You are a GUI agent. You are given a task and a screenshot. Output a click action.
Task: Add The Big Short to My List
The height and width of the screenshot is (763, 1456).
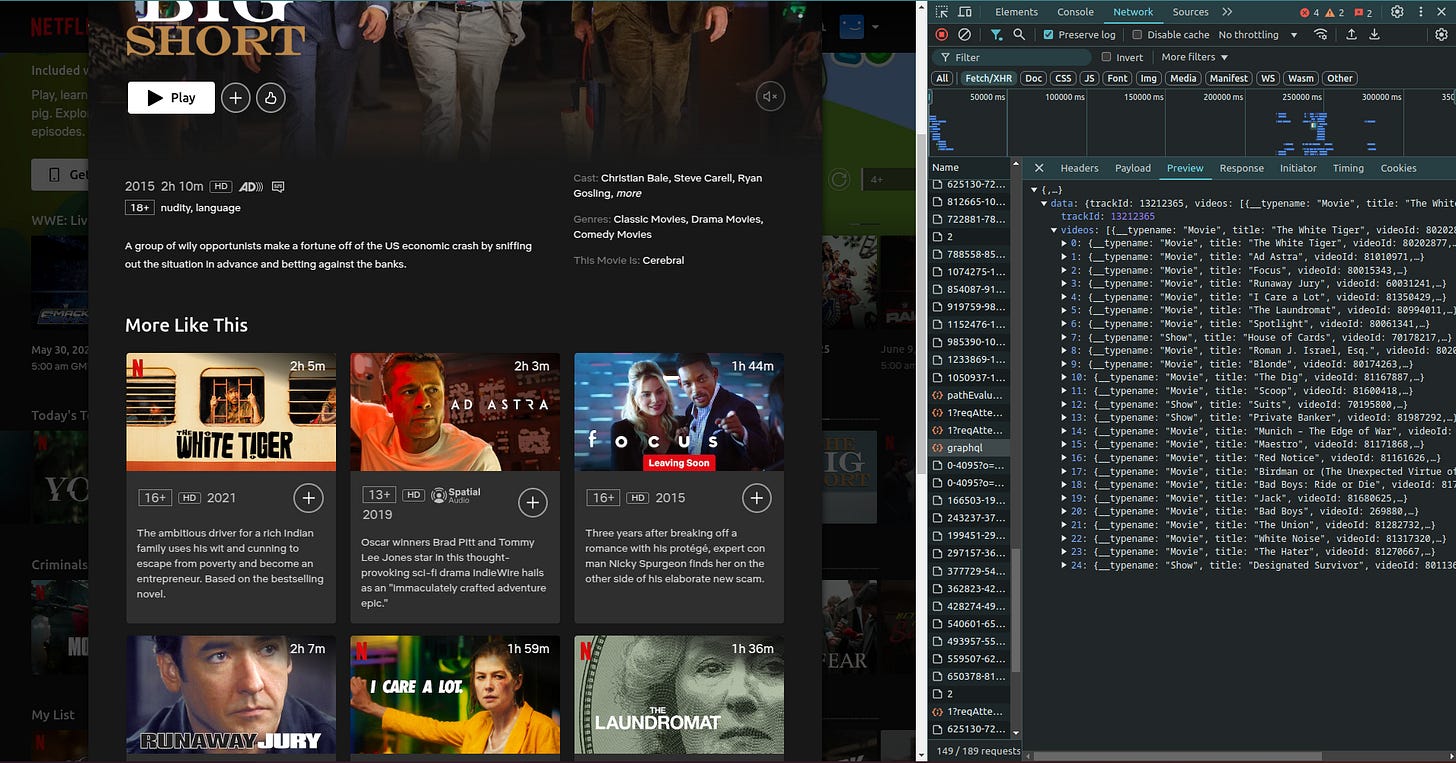[x=236, y=98]
